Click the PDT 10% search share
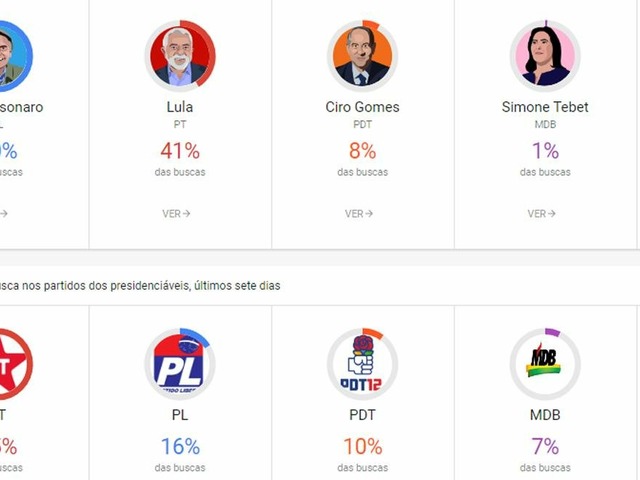640x480 pixels. pos(362,446)
